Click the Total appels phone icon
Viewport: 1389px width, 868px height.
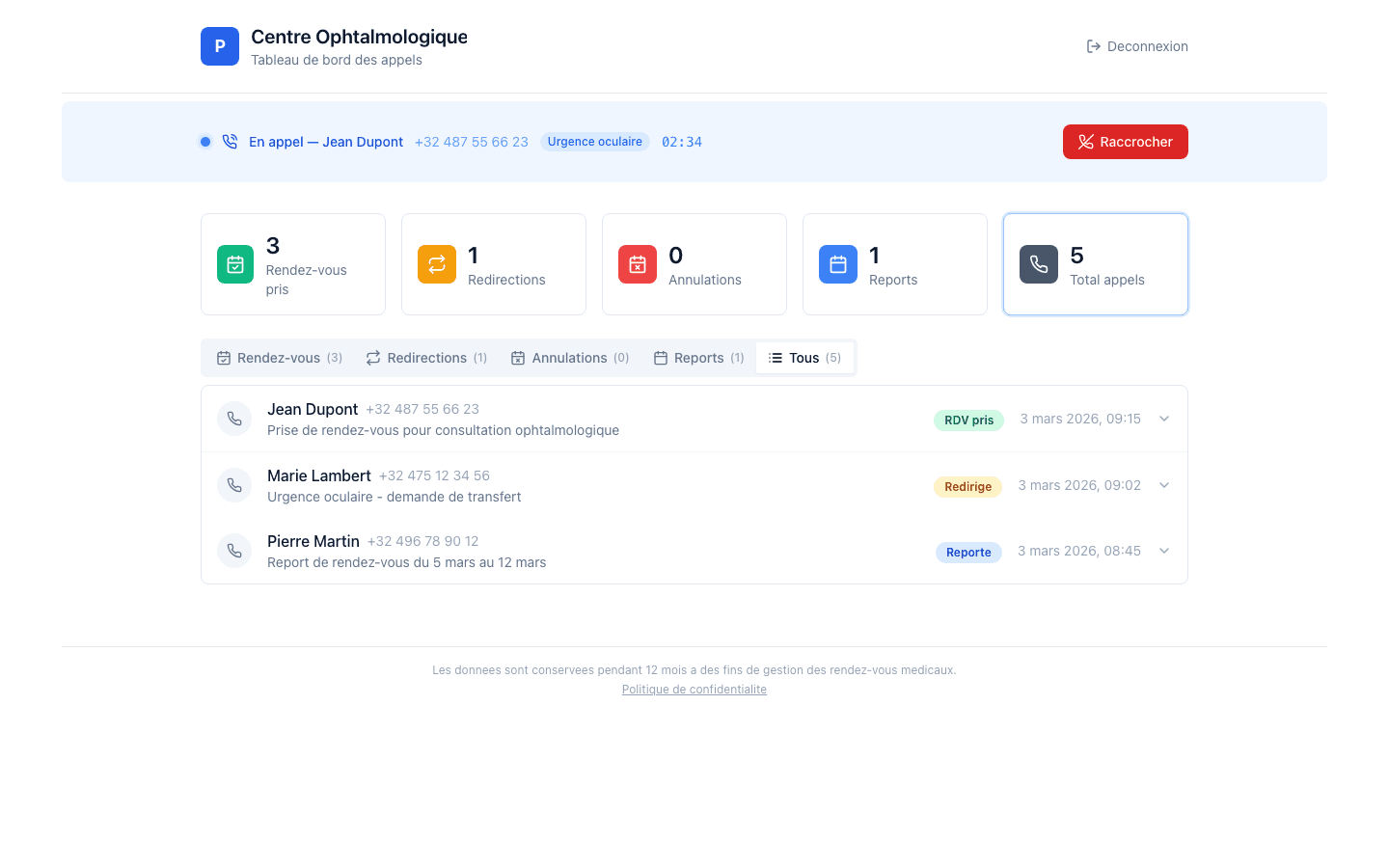click(x=1039, y=263)
